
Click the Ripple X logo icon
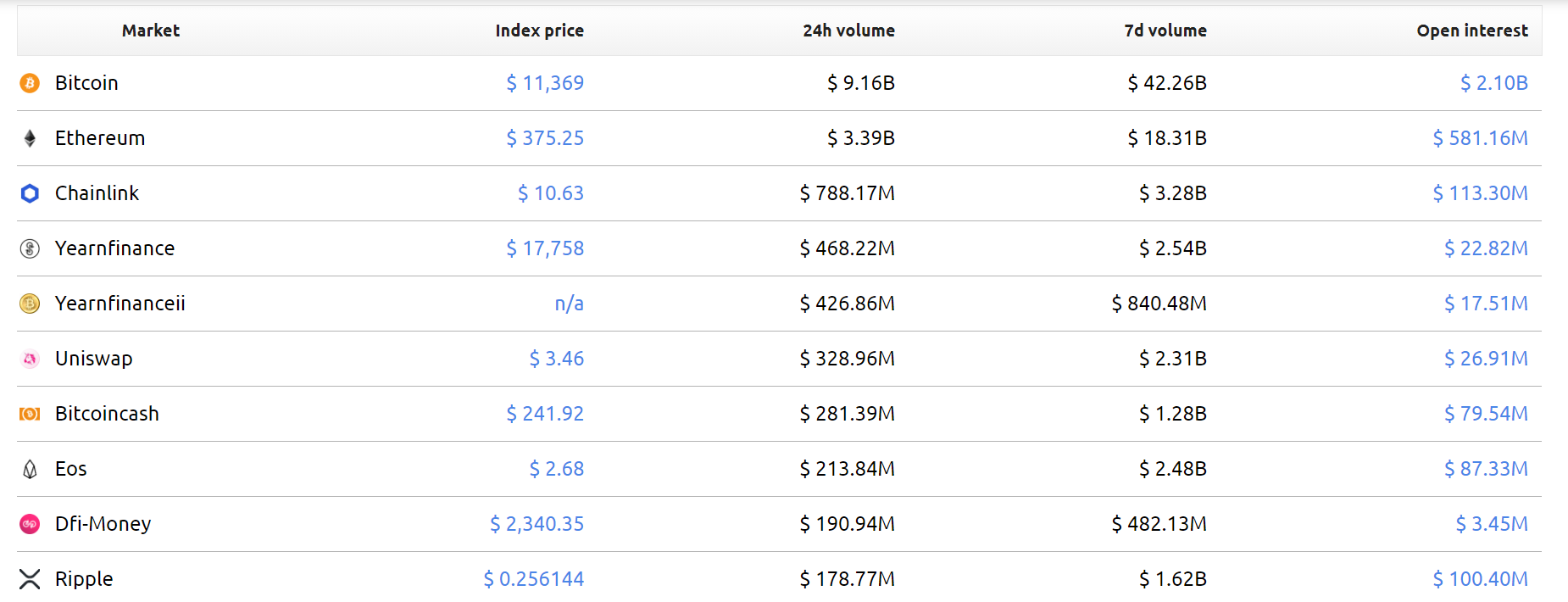pyautogui.click(x=30, y=579)
